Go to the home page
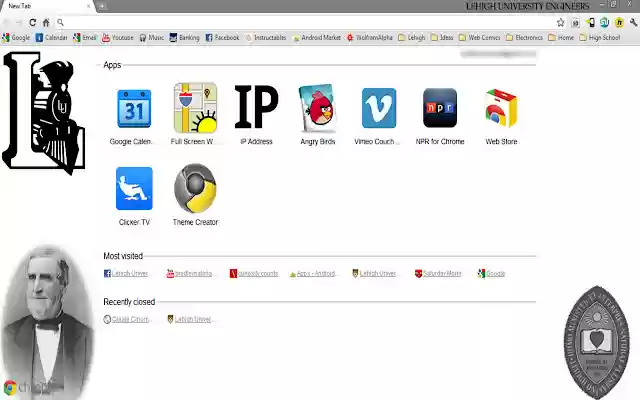 [46, 22]
